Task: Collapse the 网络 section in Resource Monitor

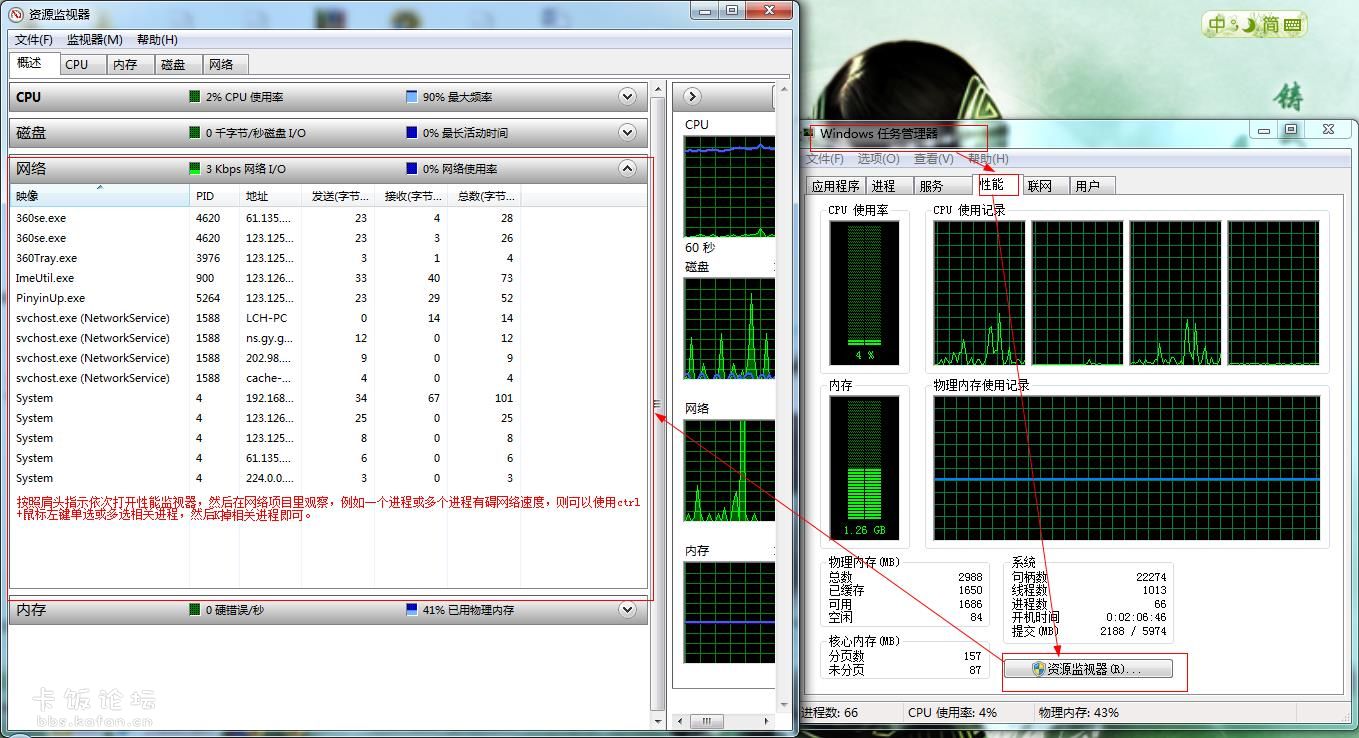Action: click(x=627, y=168)
